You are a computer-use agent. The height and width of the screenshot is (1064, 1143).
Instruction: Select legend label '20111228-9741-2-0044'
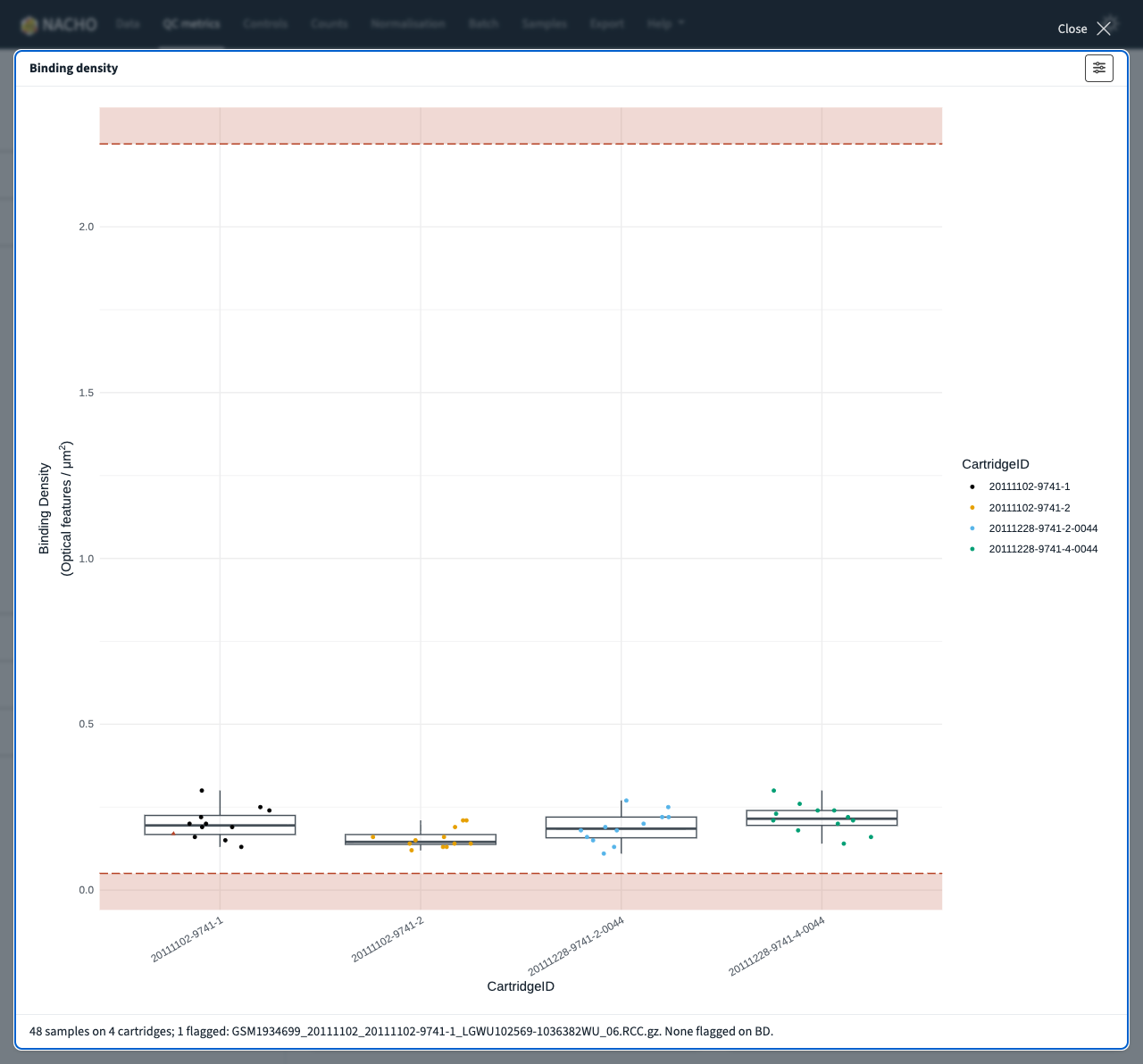(x=1043, y=528)
